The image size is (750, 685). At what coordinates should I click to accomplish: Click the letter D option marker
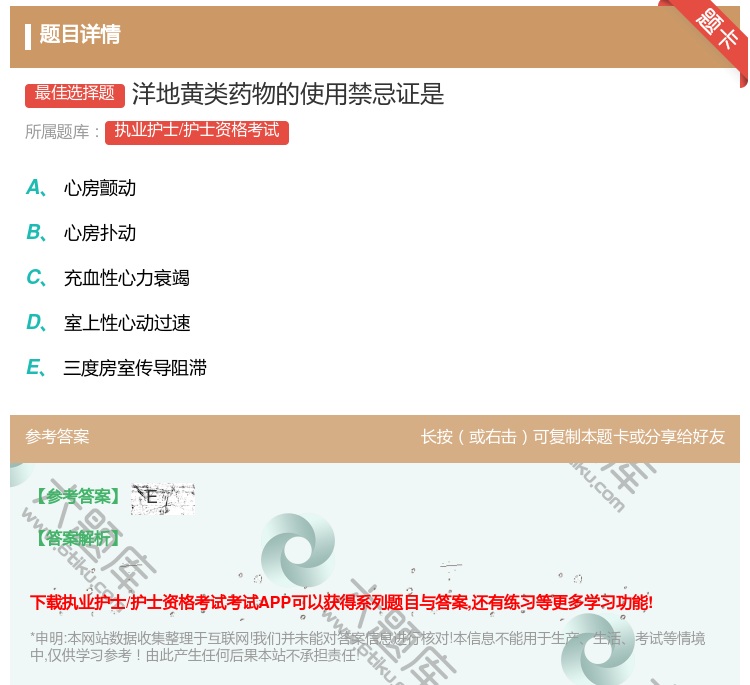(36, 323)
